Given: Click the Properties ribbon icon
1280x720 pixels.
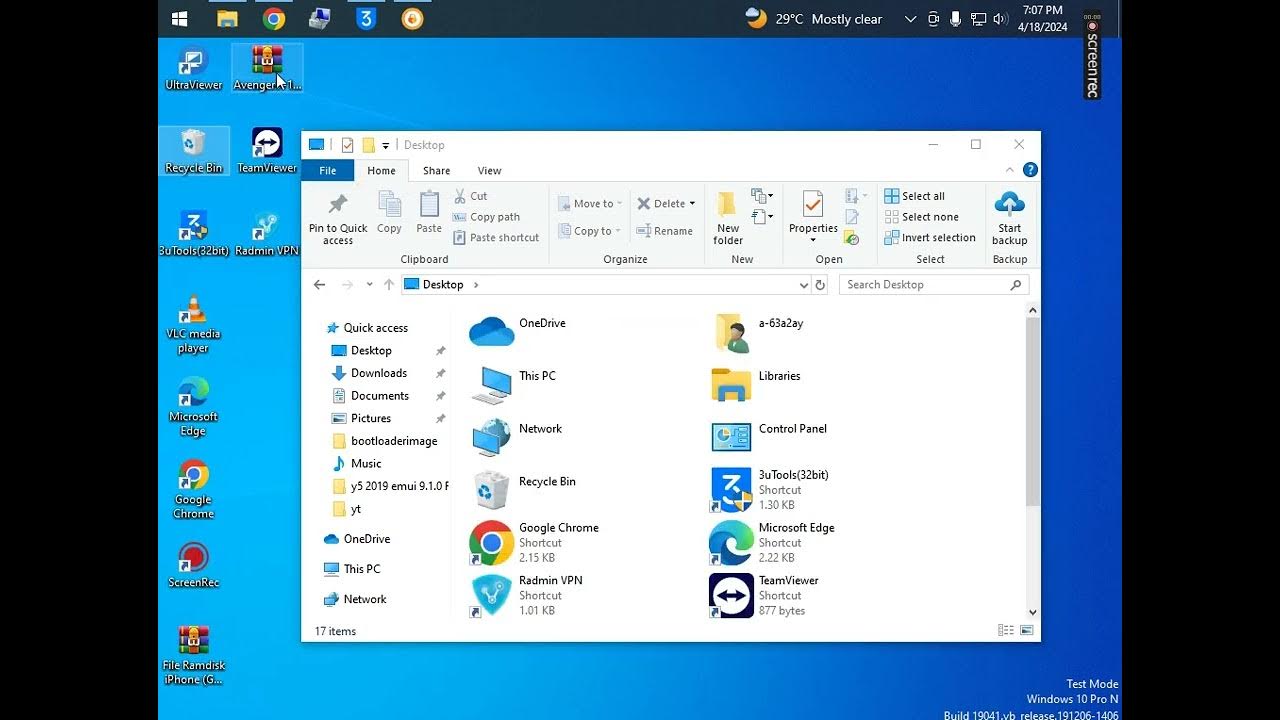Looking at the screenshot, I should [813, 206].
